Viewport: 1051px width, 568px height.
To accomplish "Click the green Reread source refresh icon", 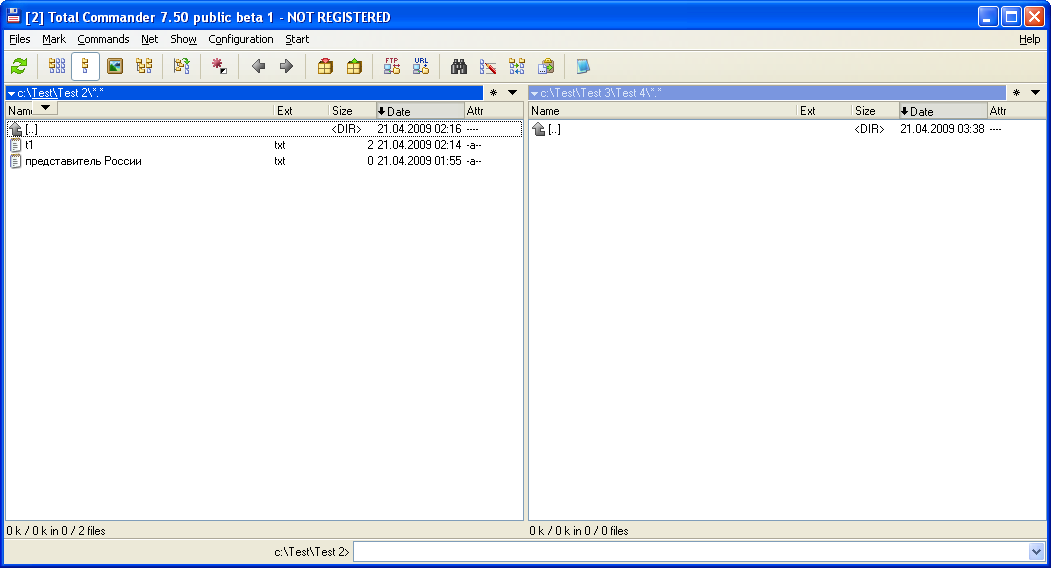I will click(19, 66).
